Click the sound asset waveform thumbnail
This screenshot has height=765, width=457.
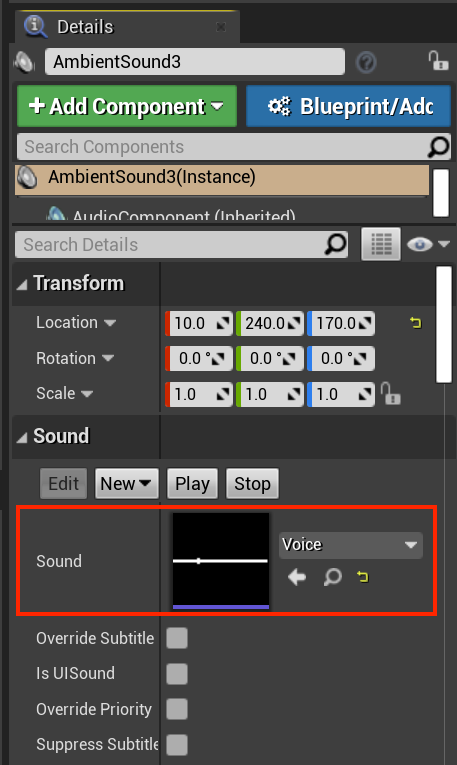pos(221,561)
